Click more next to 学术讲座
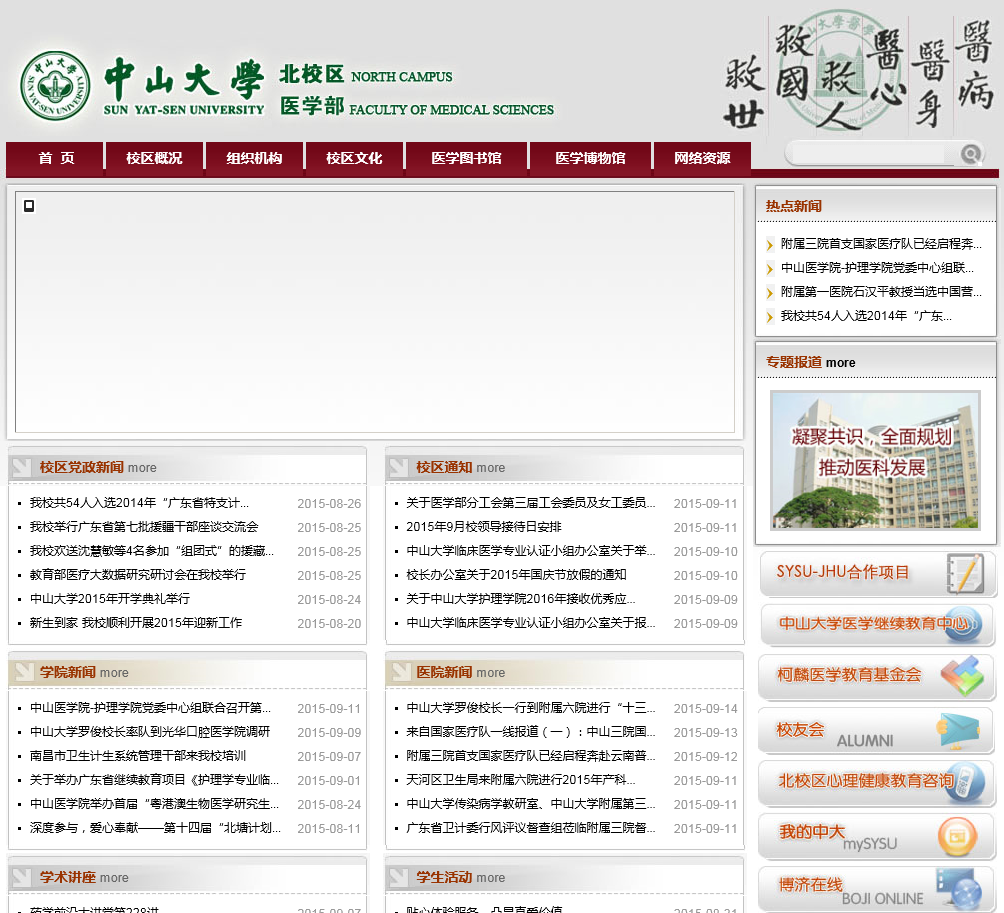This screenshot has width=1004, height=913. click(114, 878)
